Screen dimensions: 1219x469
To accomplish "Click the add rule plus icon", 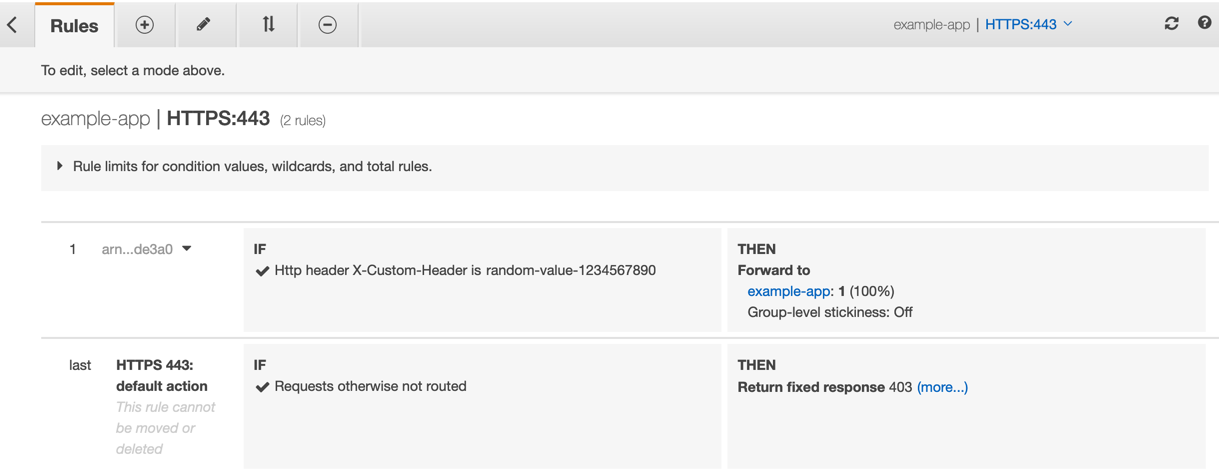I will 145,25.
